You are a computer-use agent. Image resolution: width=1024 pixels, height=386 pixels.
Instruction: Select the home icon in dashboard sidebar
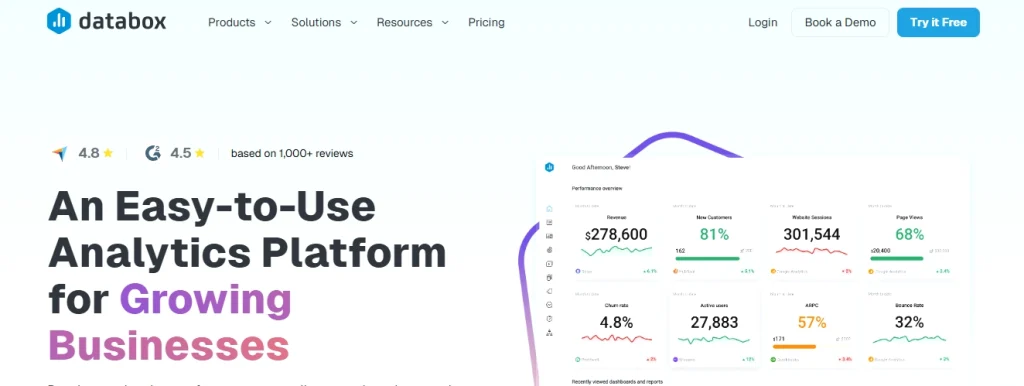coord(549,208)
